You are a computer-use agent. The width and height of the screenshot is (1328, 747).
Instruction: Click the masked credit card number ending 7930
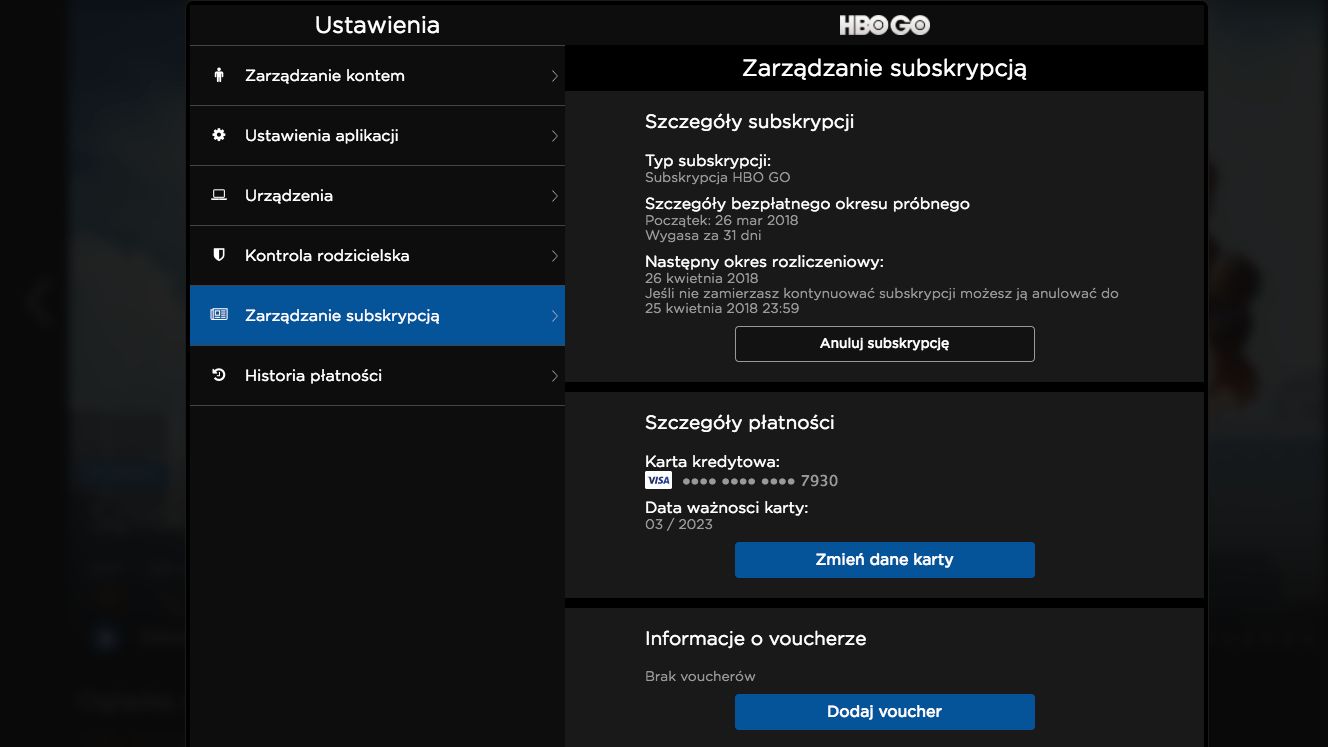[760, 481]
